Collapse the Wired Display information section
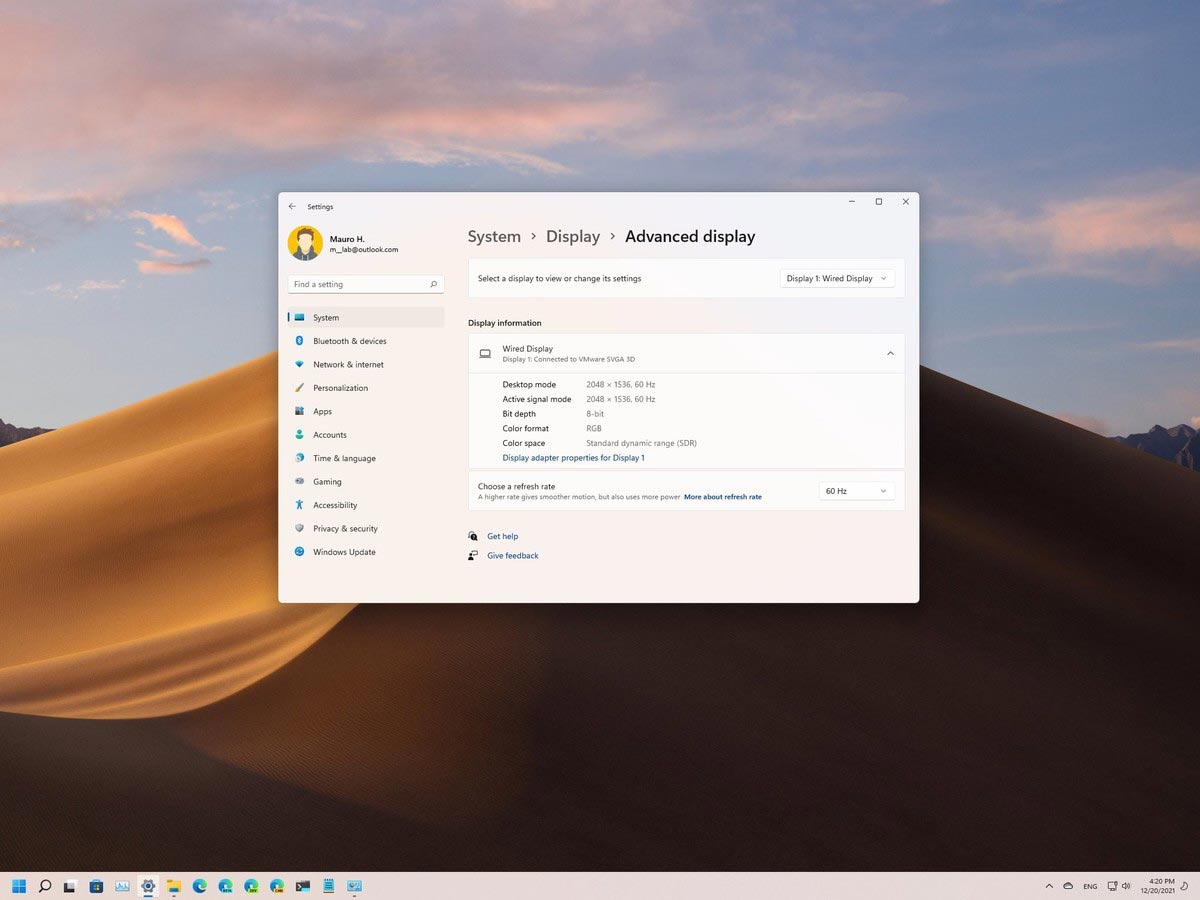This screenshot has height=900, width=1200. pos(890,353)
